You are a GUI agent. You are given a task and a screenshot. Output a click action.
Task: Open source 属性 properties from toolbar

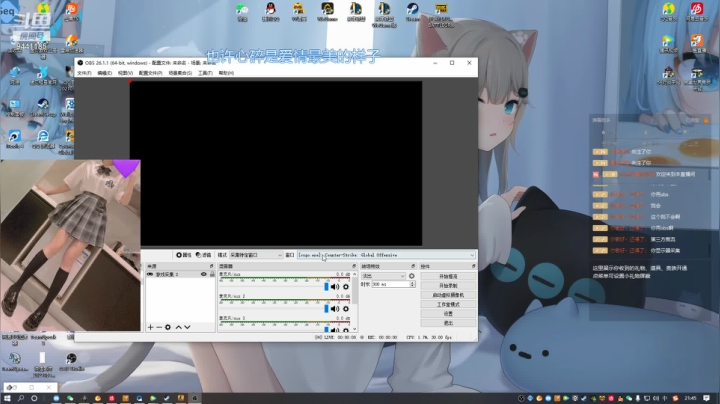click(184, 255)
